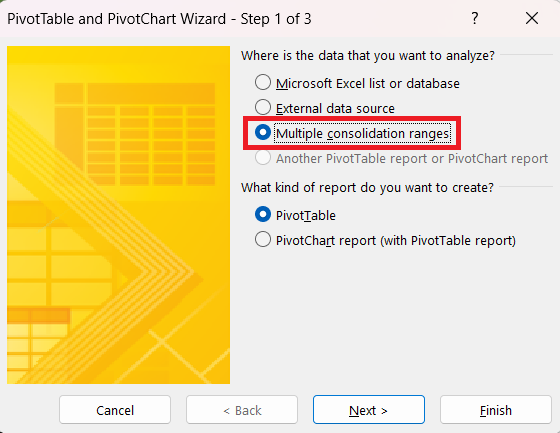Click the 'Microsoft Excel list or database' label text
560x433 pixels.
(x=368, y=84)
